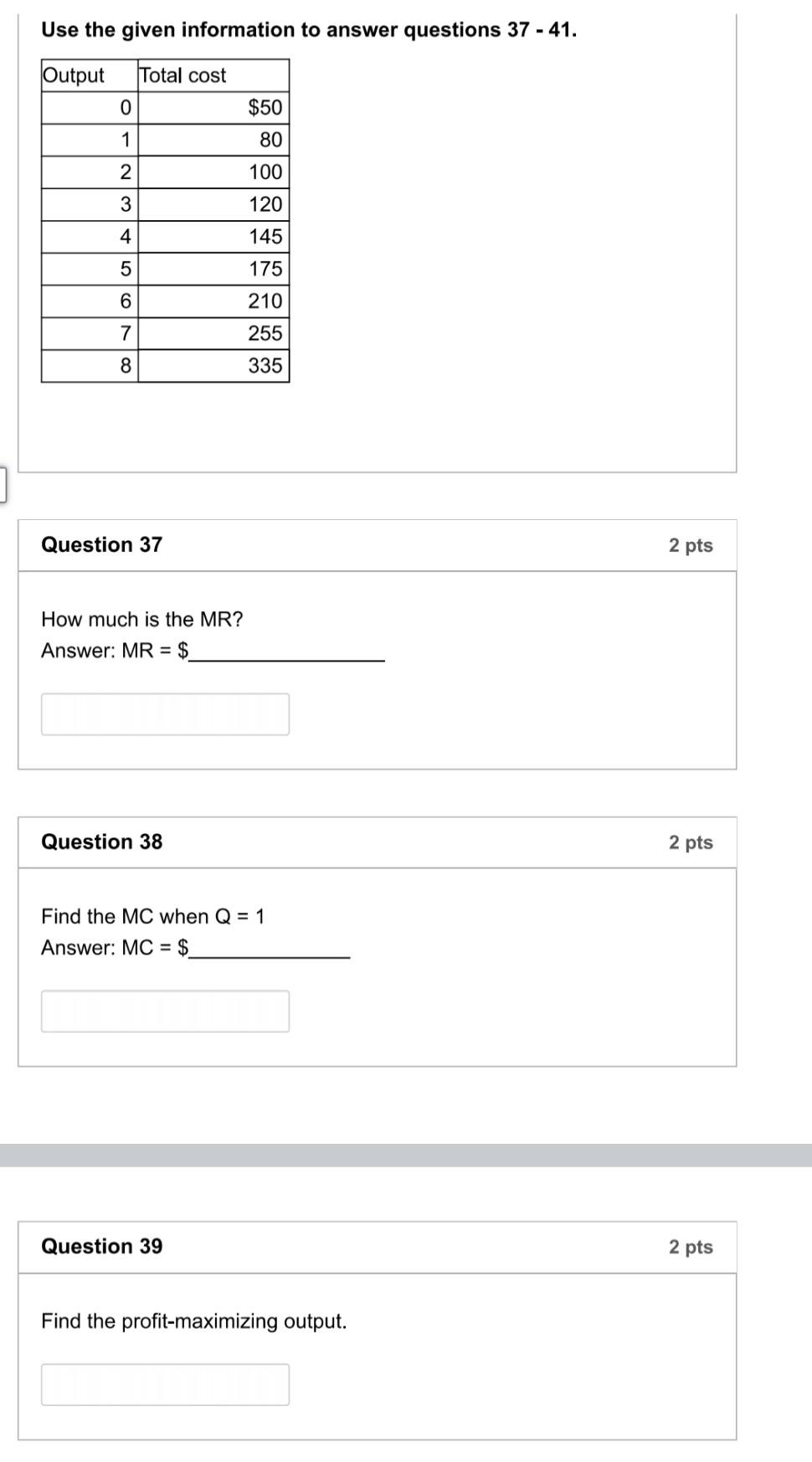
Task: Click the 2 pts label for Question 39
Action: (x=691, y=1246)
